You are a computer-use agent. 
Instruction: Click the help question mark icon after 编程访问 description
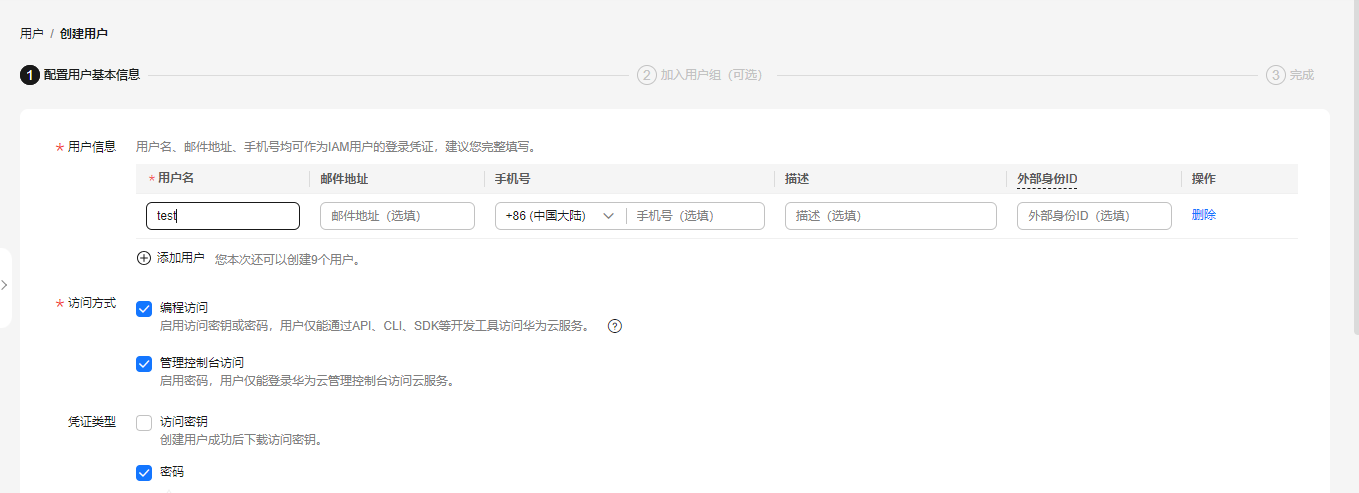click(615, 325)
